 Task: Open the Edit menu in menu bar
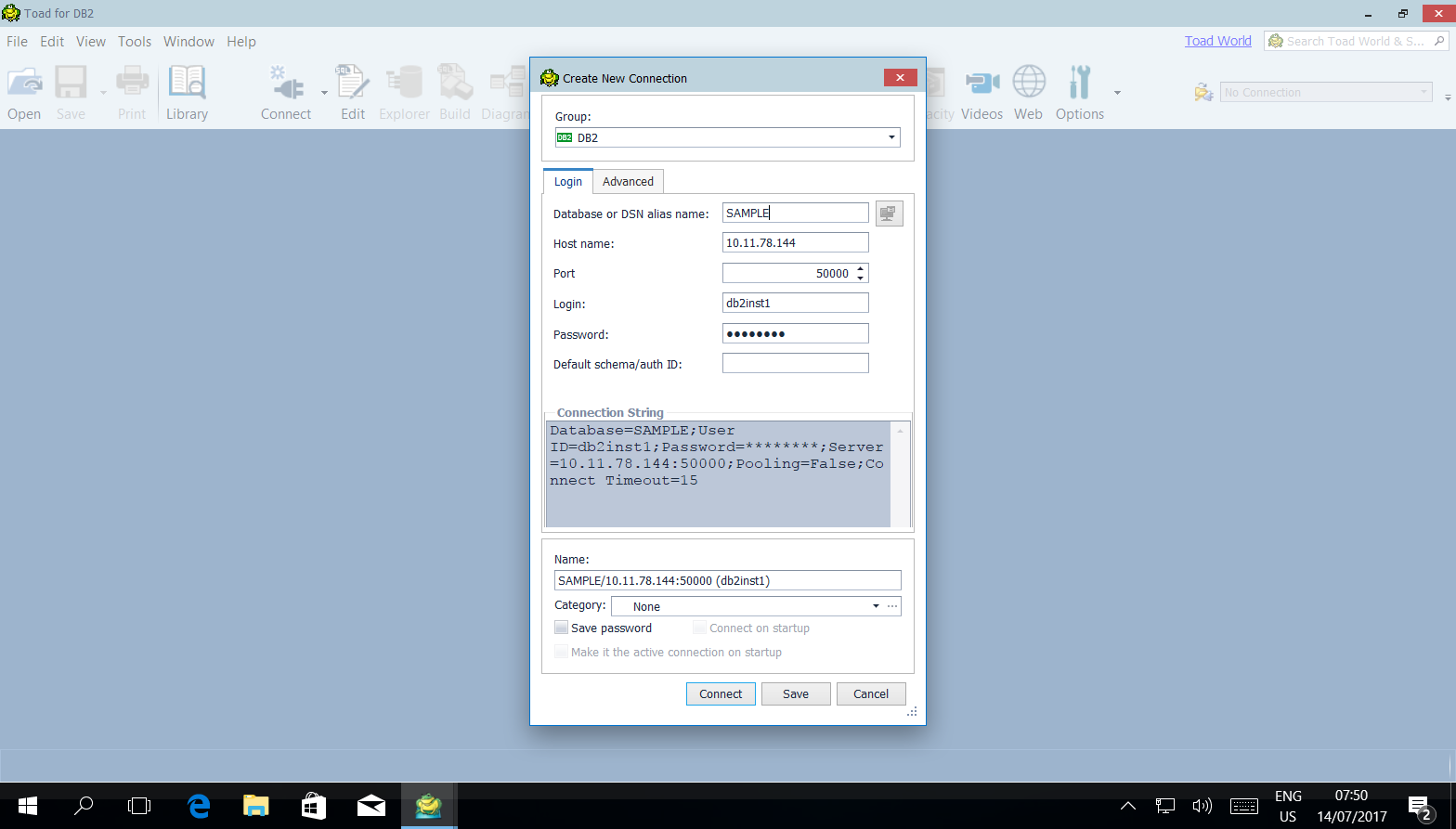(52, 41)
